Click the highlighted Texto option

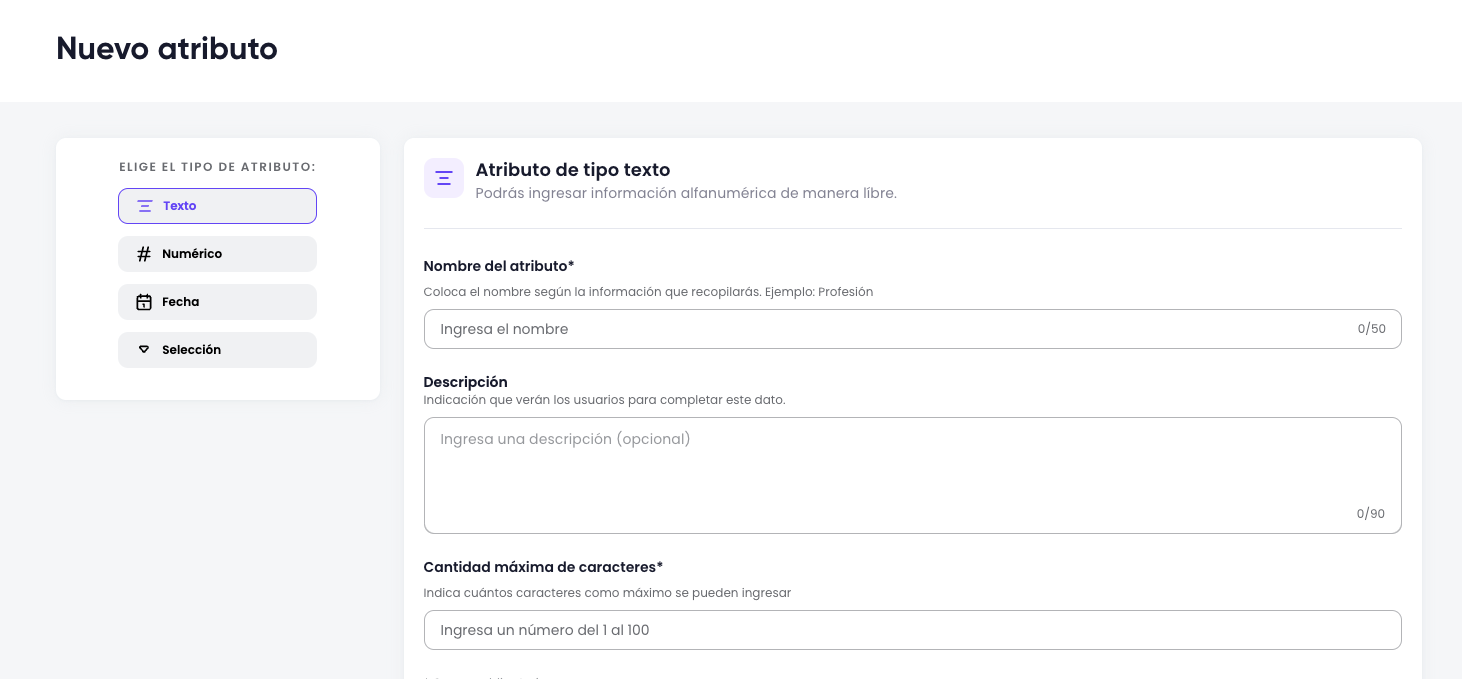[x=217, y=205]
